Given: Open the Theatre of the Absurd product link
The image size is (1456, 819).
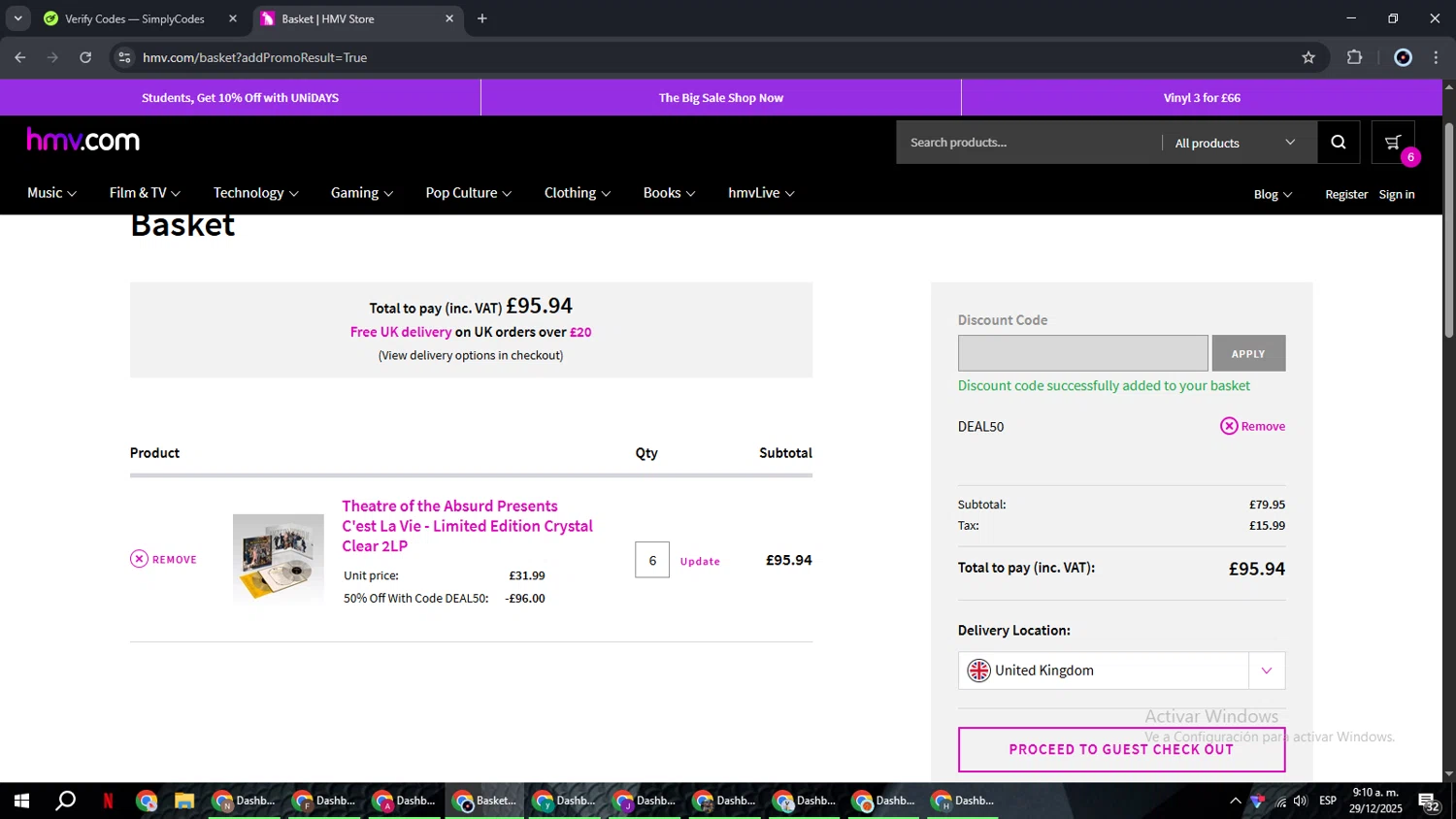Looking at the screenshot, I should pyautogui.click(x=467, y=526).
